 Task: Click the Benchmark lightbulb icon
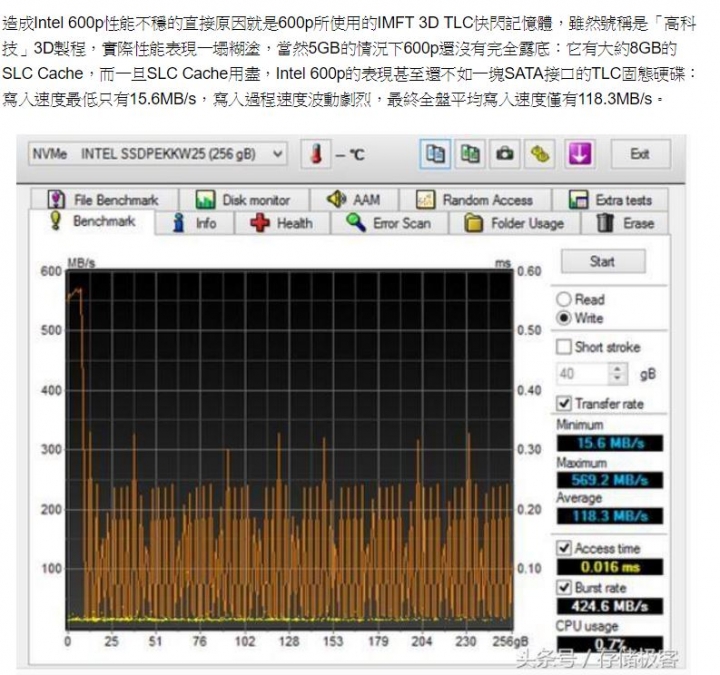pyautogui.click(x=56, y=221)
